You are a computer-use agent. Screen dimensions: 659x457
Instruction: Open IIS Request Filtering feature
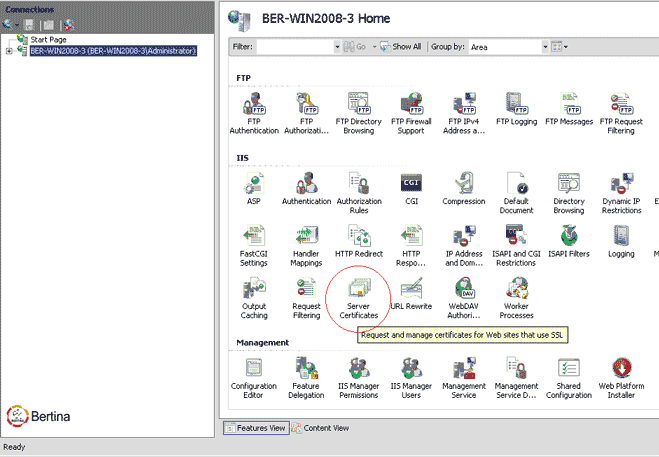[306, 298]
